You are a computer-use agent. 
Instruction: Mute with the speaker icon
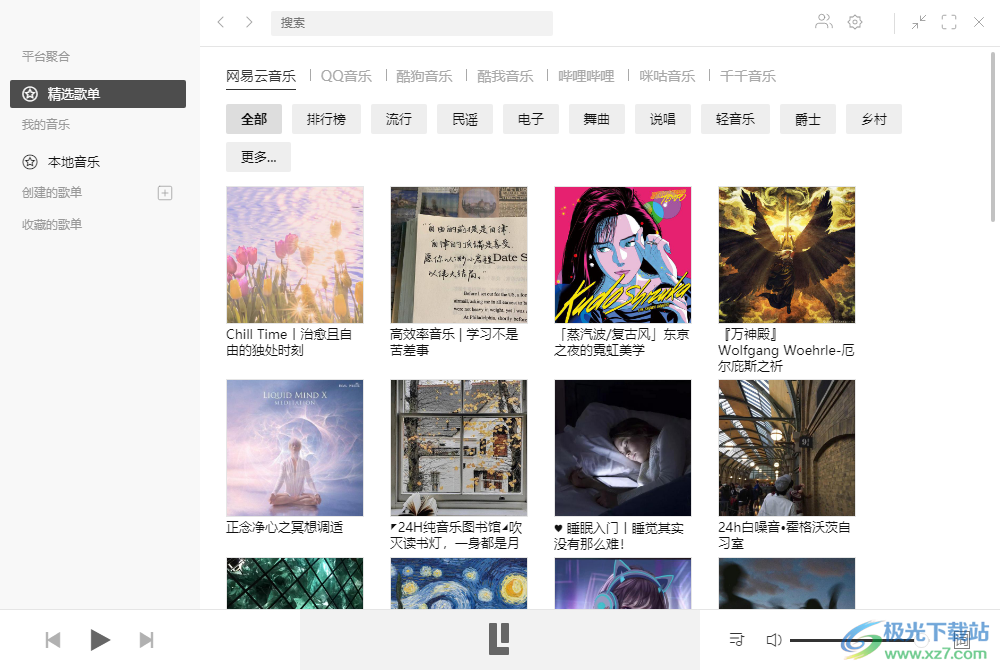pyautogui.click(x=774, y=639)
